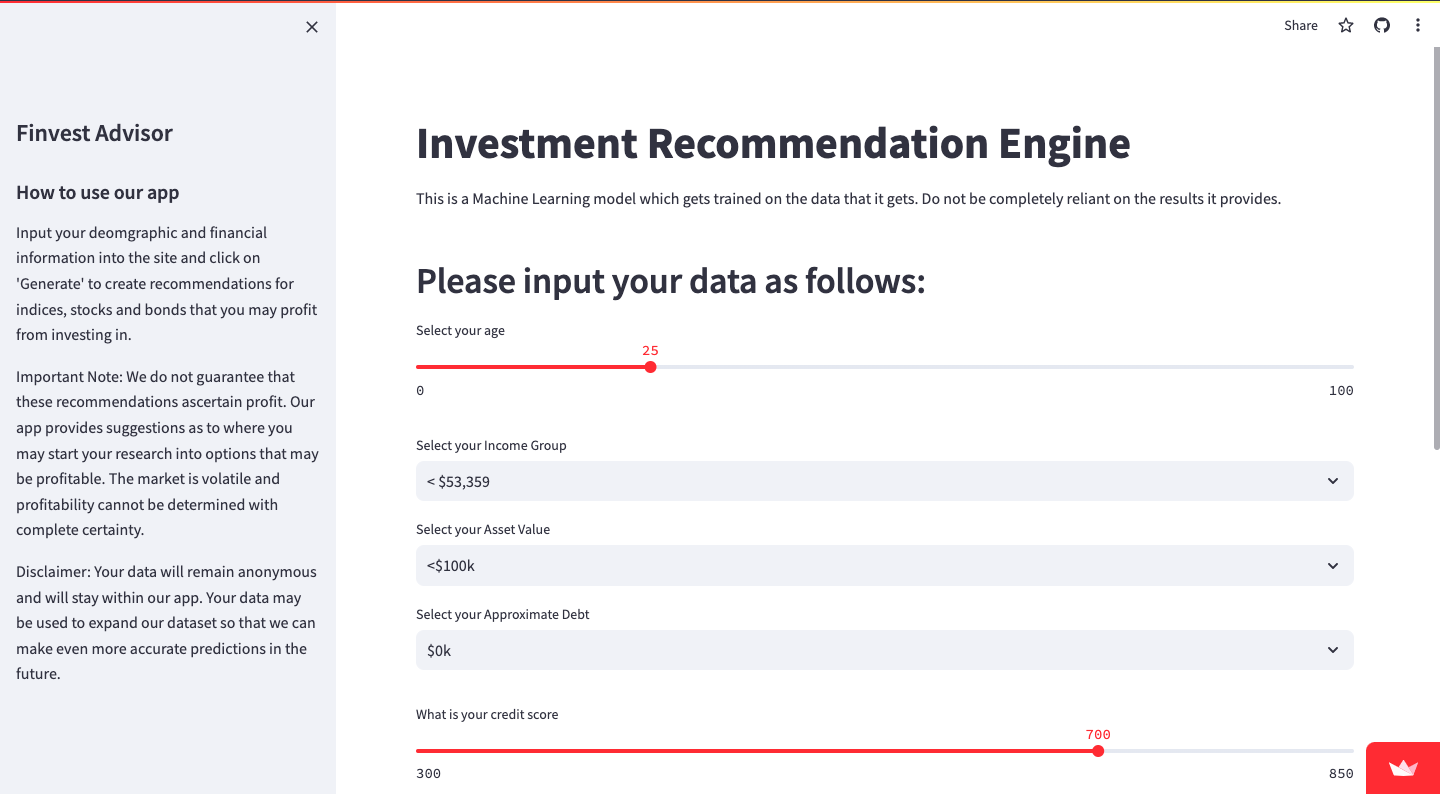The width and height of the screenshot is (1440, 794).
Task: Click the filled red part of credit score track
Action: click(750, 751)
